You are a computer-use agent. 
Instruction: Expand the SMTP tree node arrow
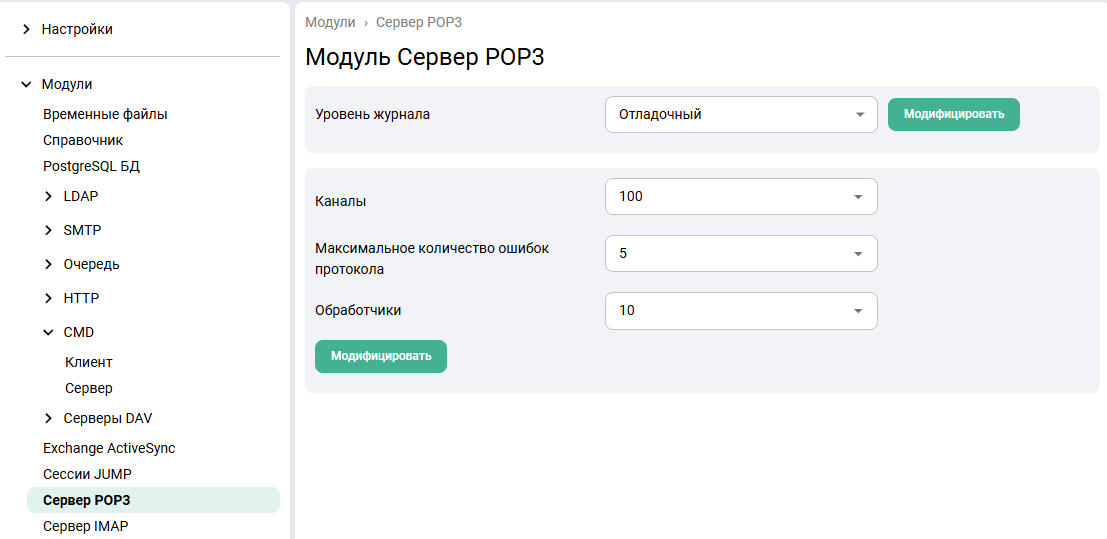pos(48,231)
